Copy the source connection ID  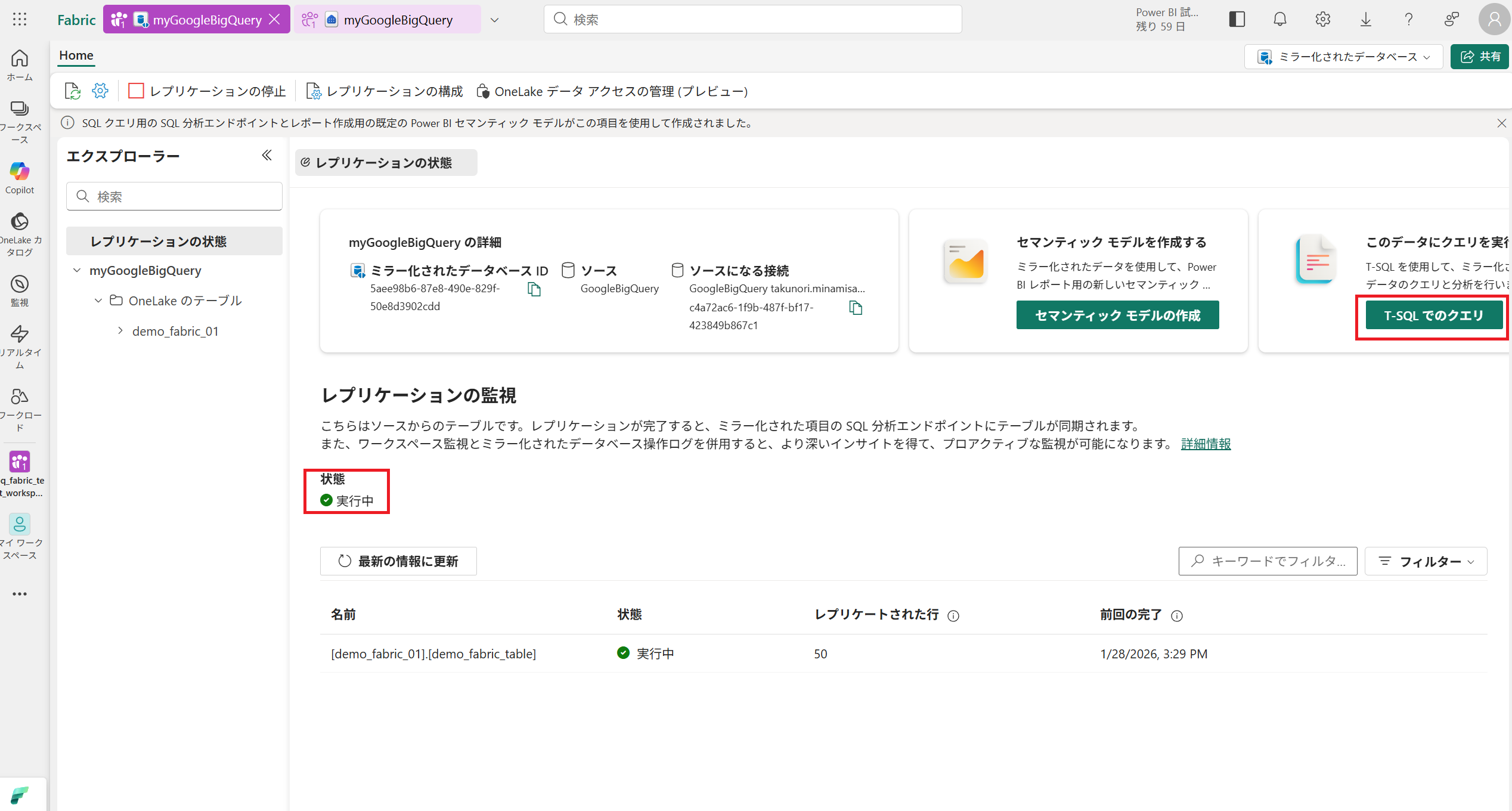coord(856,308)
